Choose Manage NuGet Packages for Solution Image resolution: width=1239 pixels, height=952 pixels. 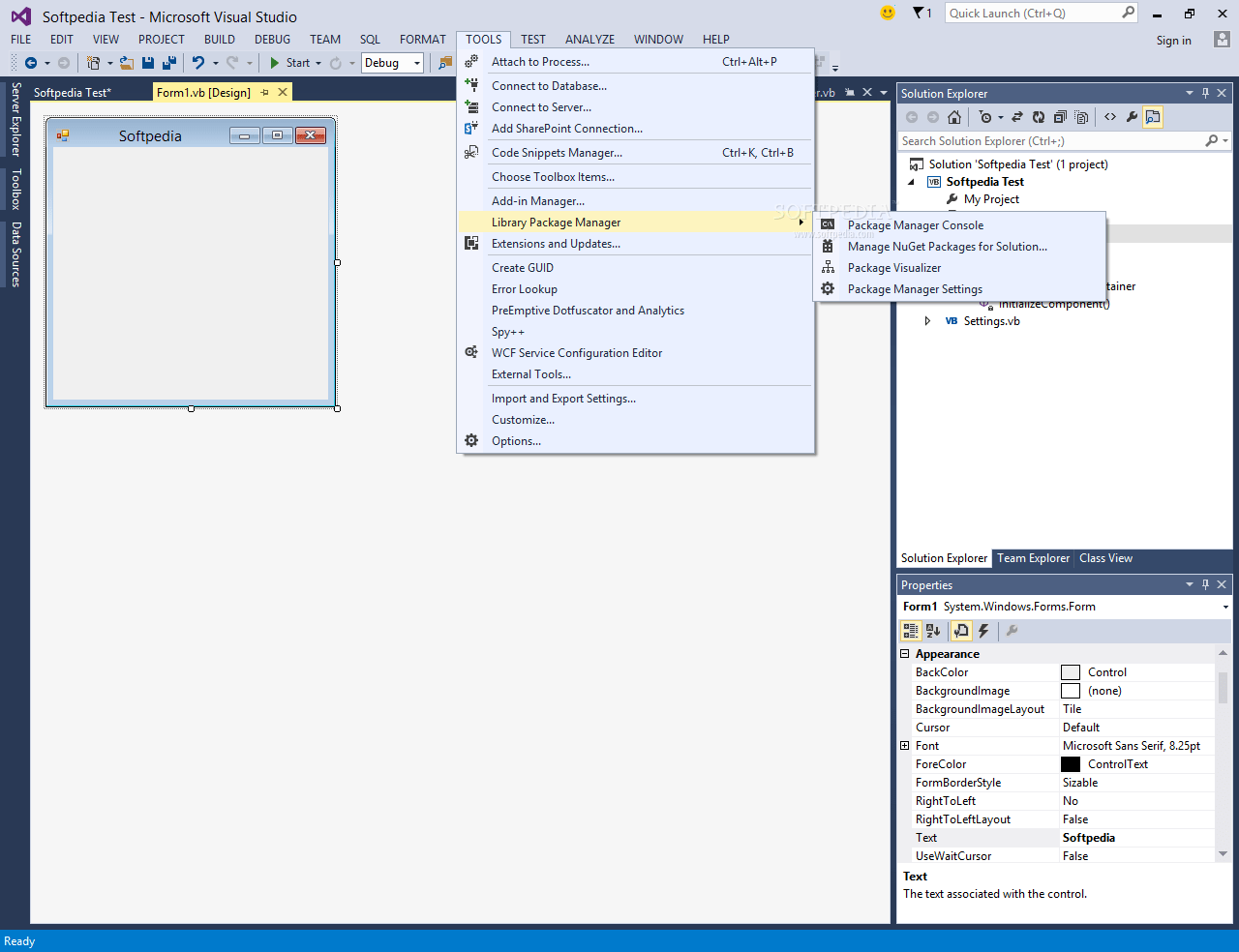[959, 247]
